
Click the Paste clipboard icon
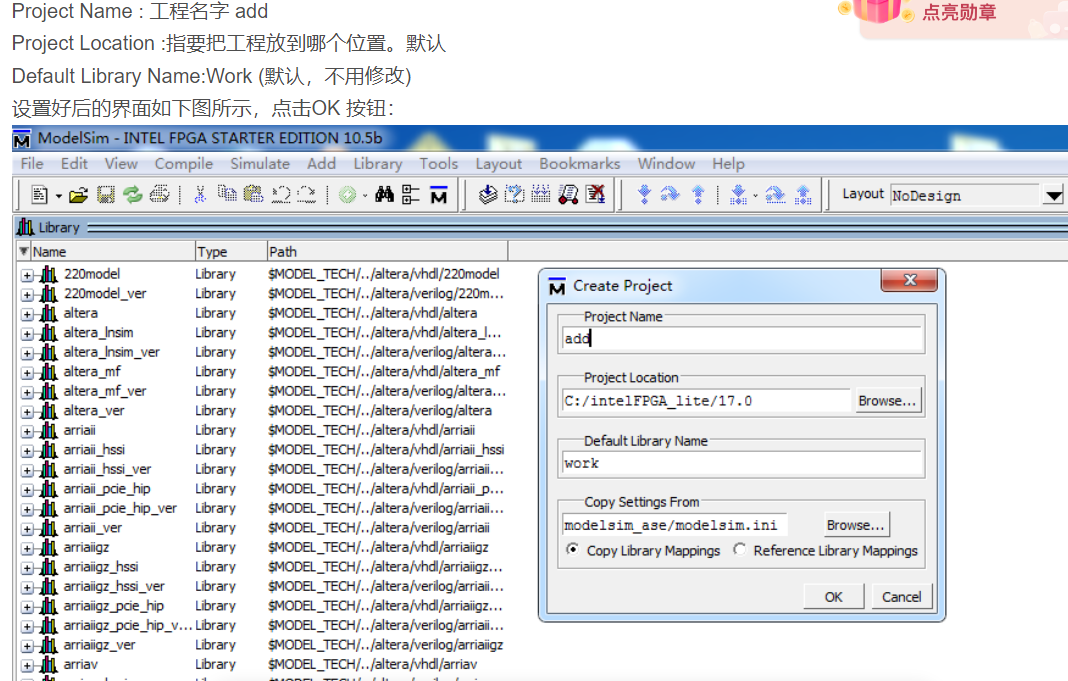tap(253, 195)
